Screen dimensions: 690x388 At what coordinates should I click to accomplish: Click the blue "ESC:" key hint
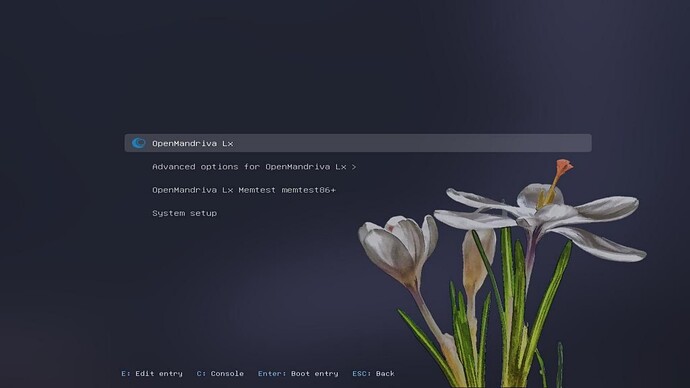coord(362,373)
